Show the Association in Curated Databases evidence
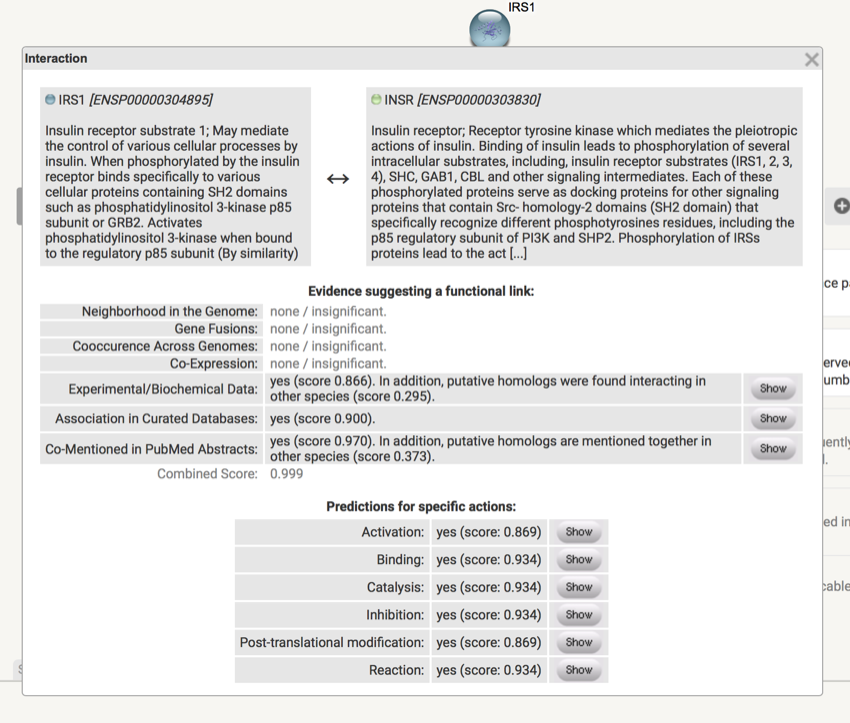 click(773, 419)
